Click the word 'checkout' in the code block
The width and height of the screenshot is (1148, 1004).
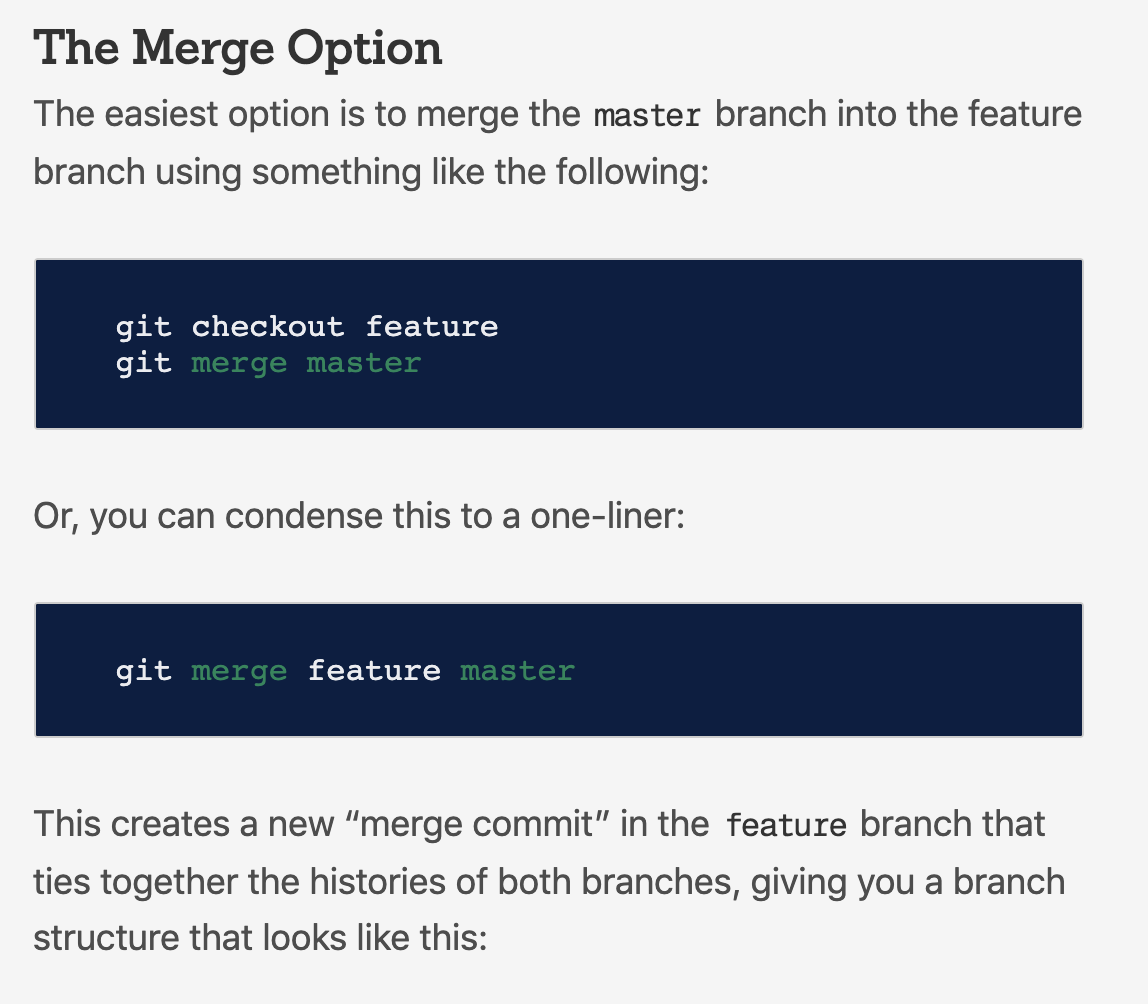[x=268, y=326]
